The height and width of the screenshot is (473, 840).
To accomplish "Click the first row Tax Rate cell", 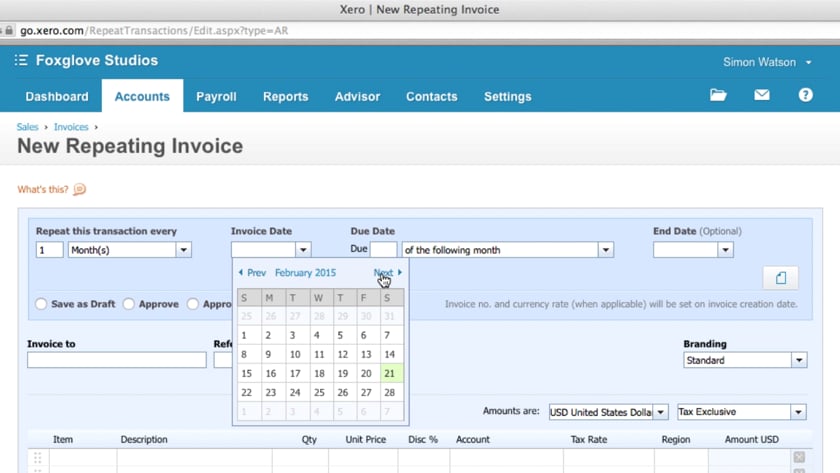I will 609,457.
